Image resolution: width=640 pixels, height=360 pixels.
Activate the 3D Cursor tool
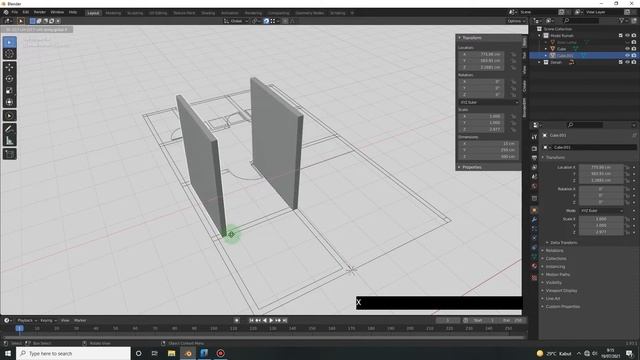(x=10, y=54)
